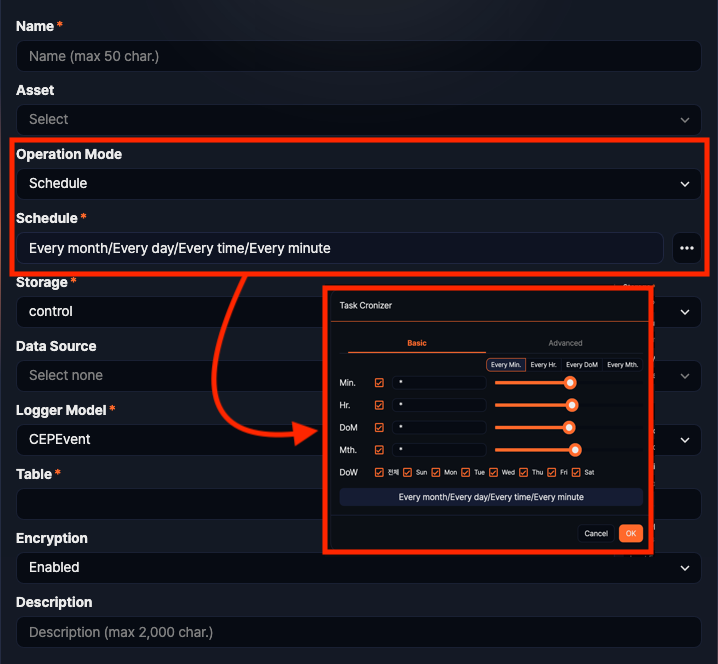Open the Operation Mode dropdown
The width and height of the screenshot is (718, 664).
pyautogui.click(x=359, y=184)
